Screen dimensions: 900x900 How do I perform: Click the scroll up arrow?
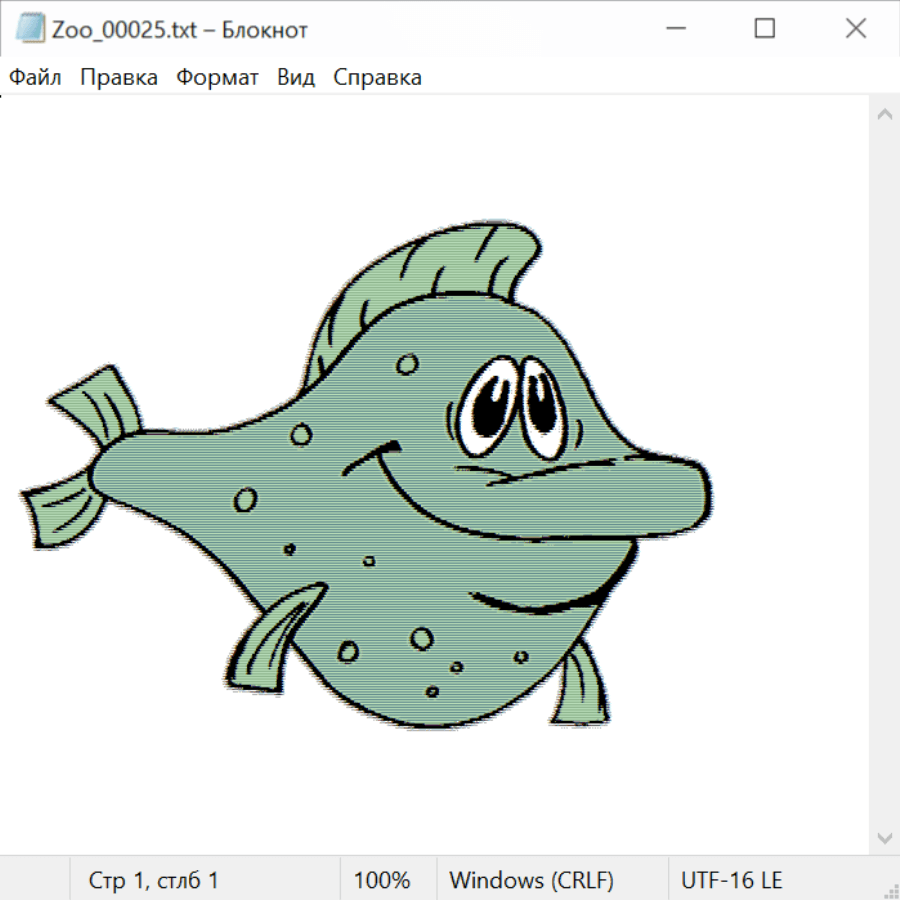pos(884,114)
